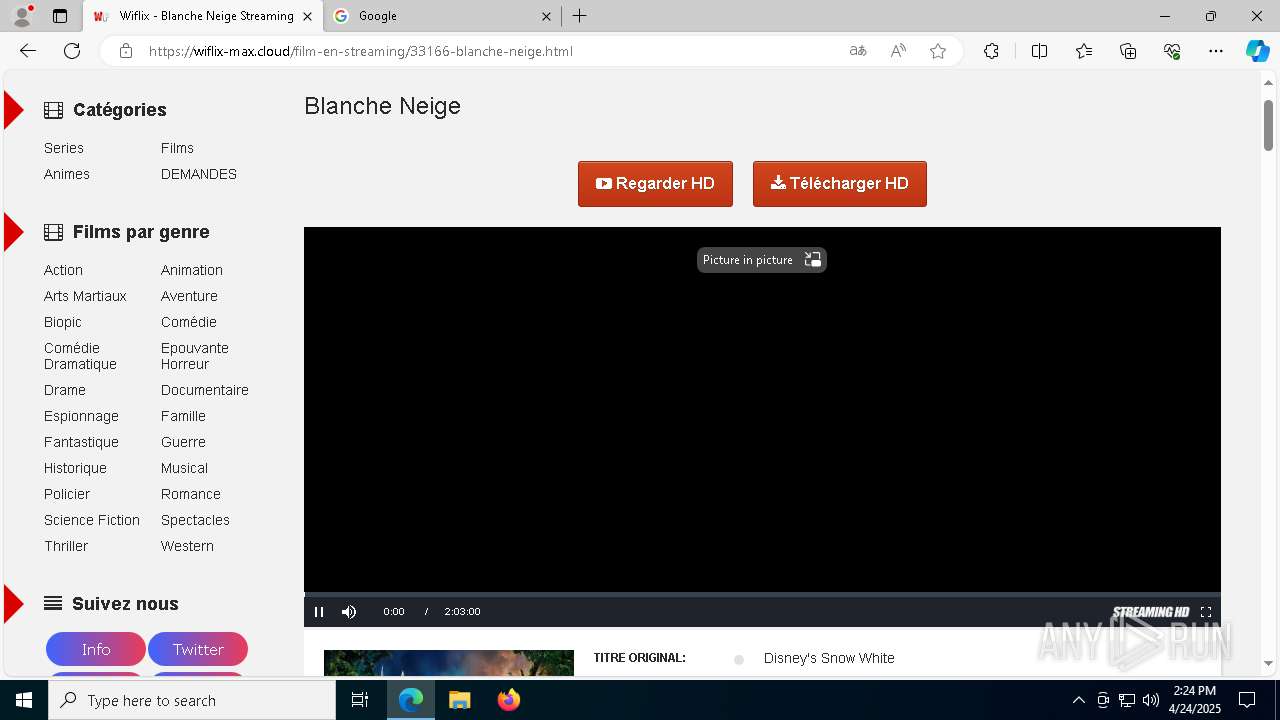Toggle split screen view

[1039, 51]
